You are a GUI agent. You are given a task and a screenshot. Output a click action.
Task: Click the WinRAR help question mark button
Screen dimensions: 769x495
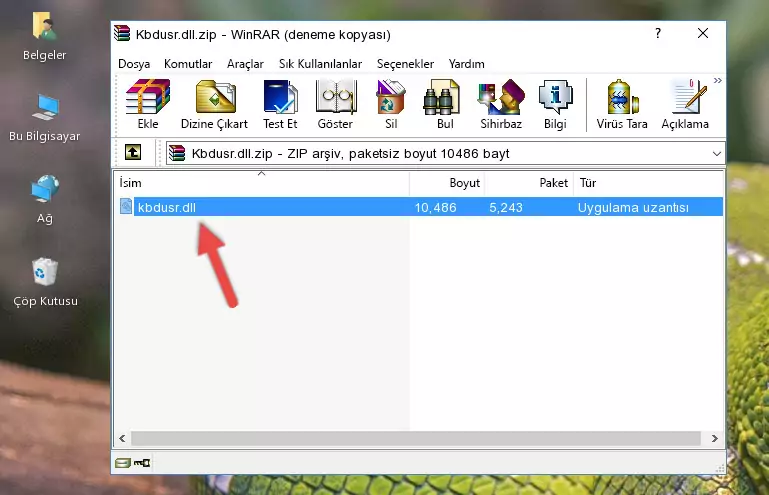tap(658, 33)
